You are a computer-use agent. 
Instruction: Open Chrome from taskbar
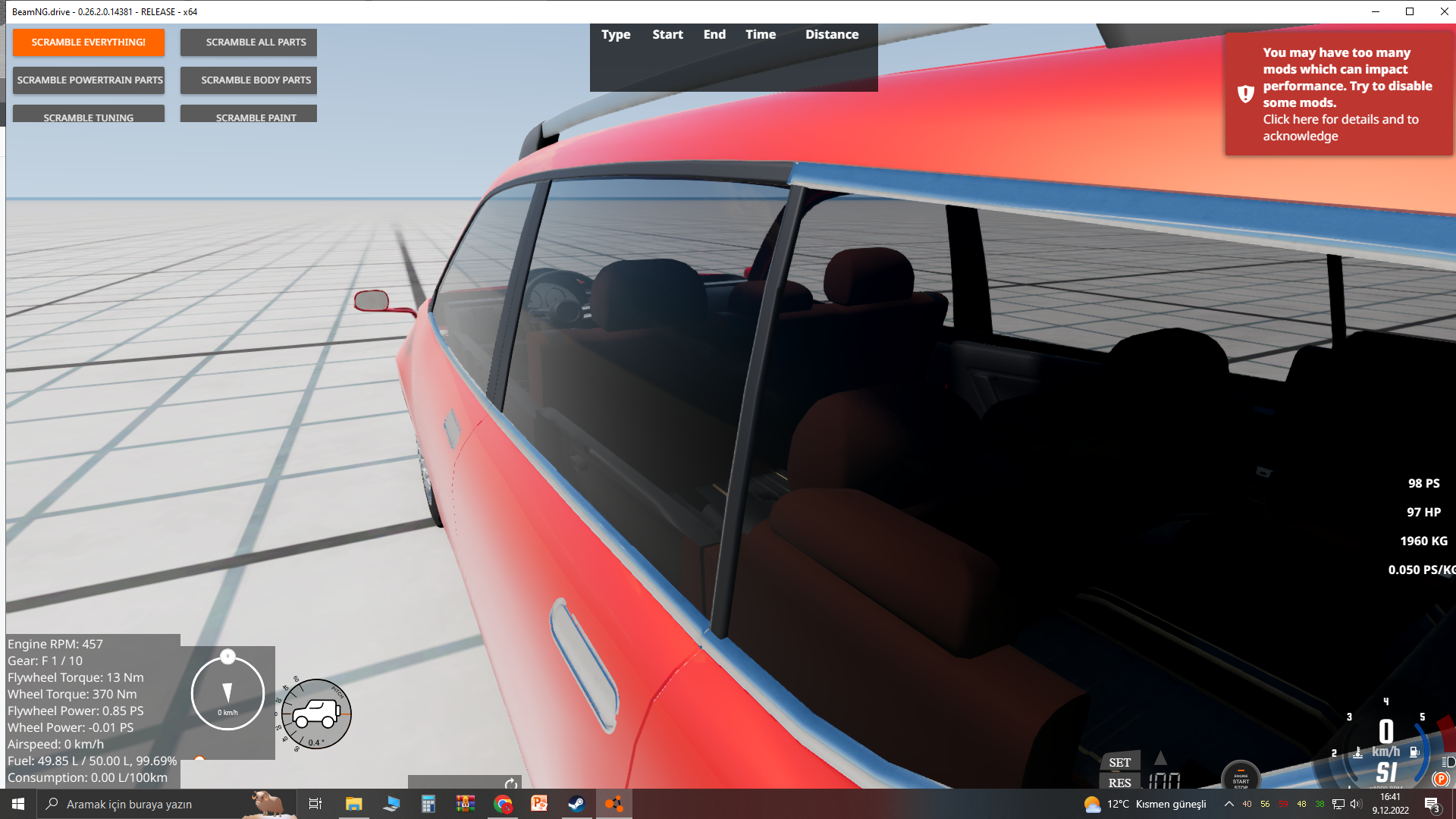pos(503,804)
